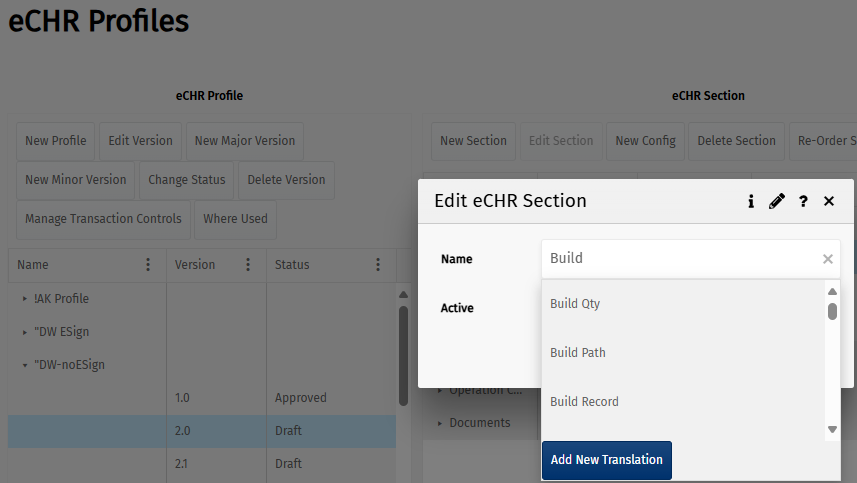
Task: Choose Build Path suggestion
Action: (578, 353)
